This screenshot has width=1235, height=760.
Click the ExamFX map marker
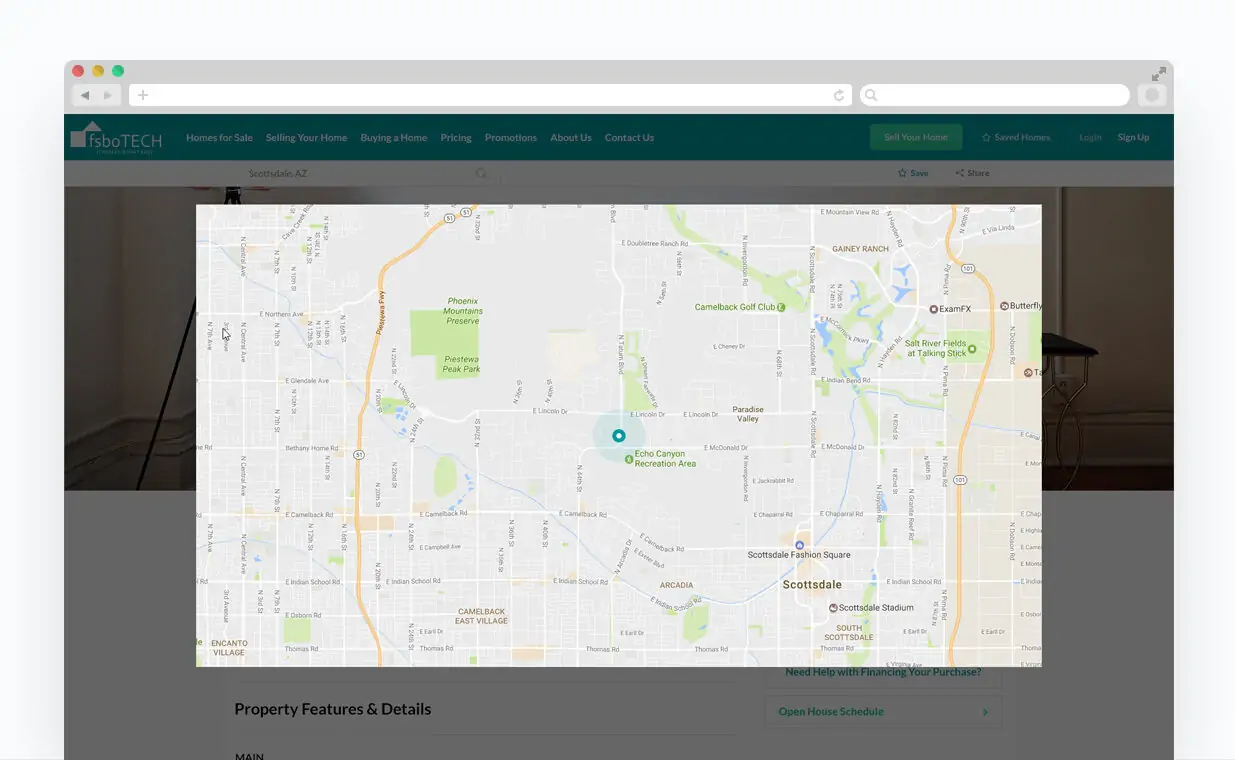933,310
